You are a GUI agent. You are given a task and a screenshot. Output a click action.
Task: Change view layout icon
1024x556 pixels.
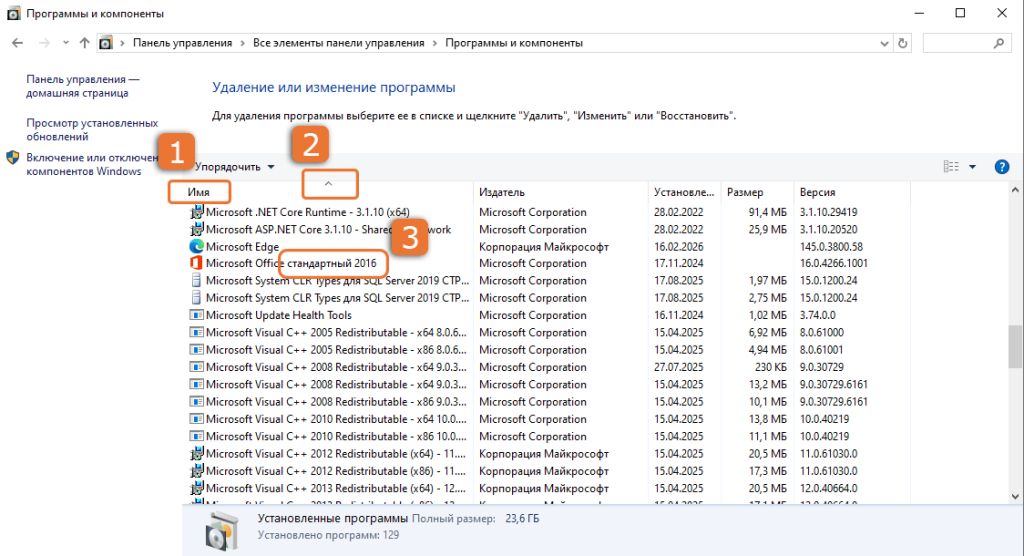click(x=951, y=167)
